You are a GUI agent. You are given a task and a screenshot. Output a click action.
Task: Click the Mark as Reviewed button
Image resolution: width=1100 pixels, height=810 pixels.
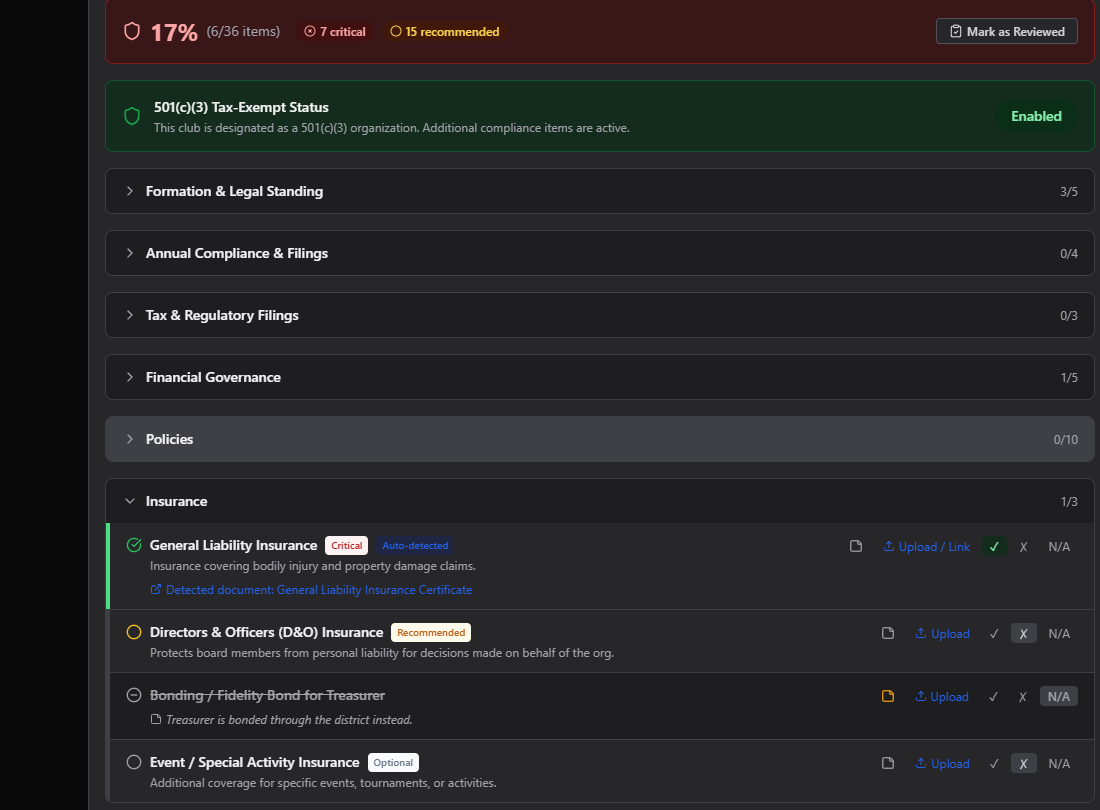coord(1007,32)
